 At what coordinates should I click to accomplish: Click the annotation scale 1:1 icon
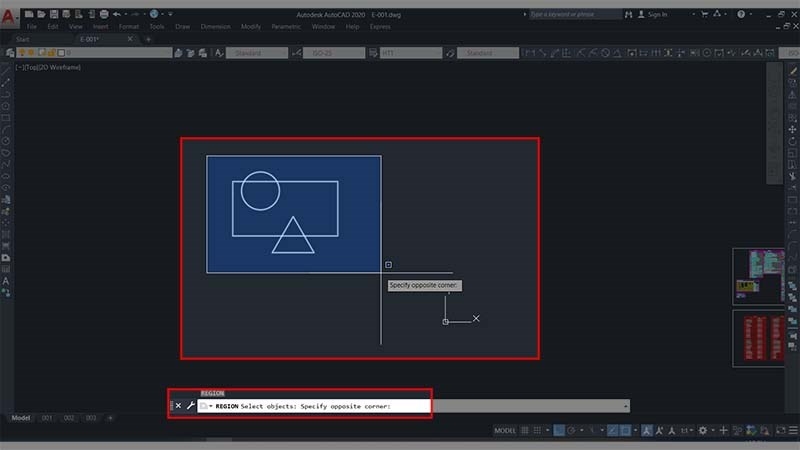pos(685,431)
